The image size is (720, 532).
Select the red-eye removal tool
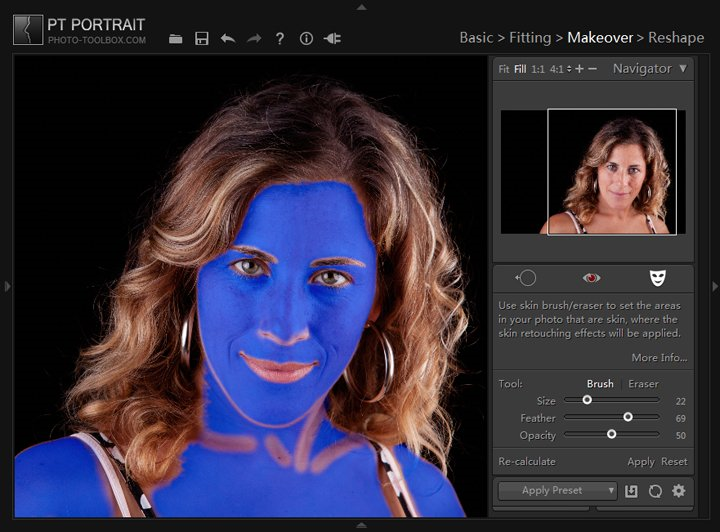point(591,278)
